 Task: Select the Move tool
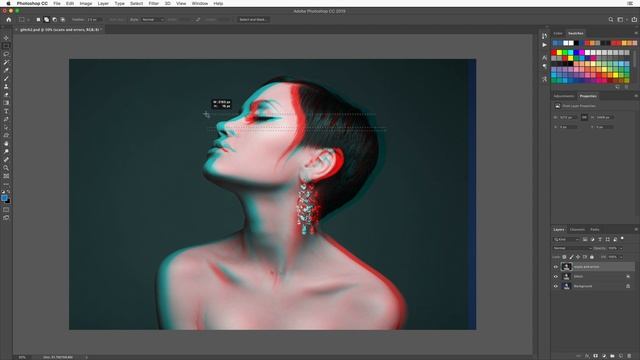point(6,38)
